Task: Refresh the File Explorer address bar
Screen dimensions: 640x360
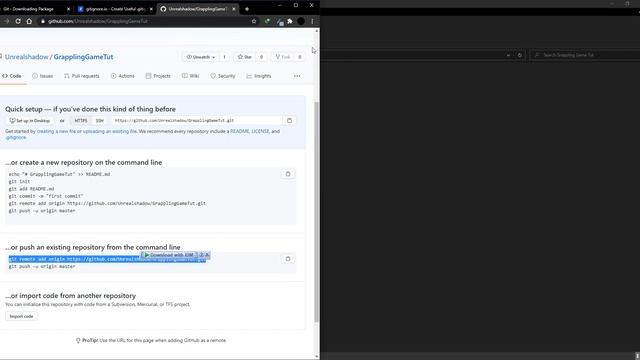Action: tap(520, 55)
